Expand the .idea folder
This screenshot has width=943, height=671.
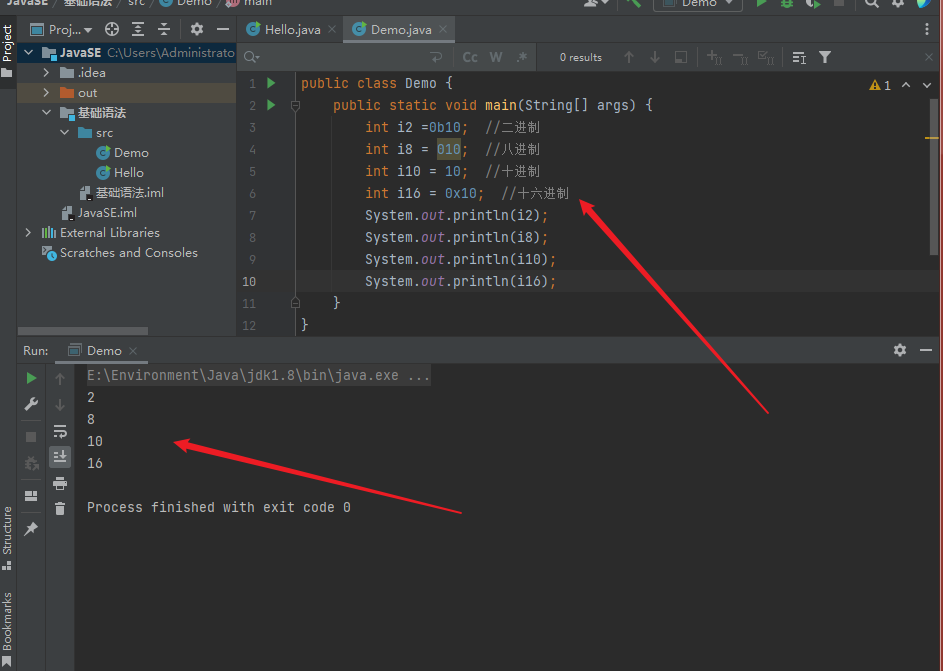tap(46, 73)
